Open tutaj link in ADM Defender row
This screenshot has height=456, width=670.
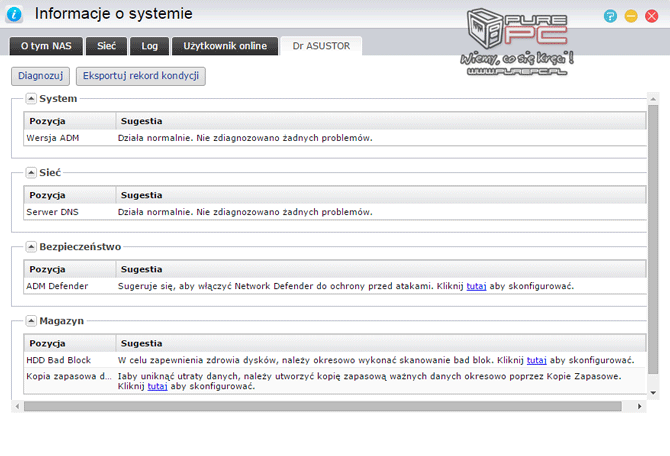[x=476, y=286]
